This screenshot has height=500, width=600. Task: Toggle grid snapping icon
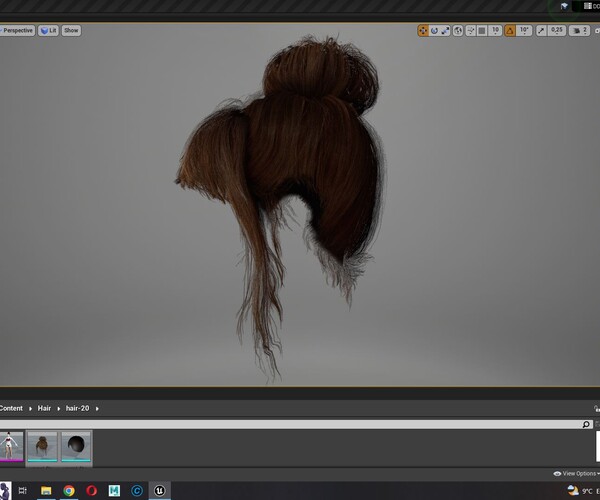click(x=482, y=31)
